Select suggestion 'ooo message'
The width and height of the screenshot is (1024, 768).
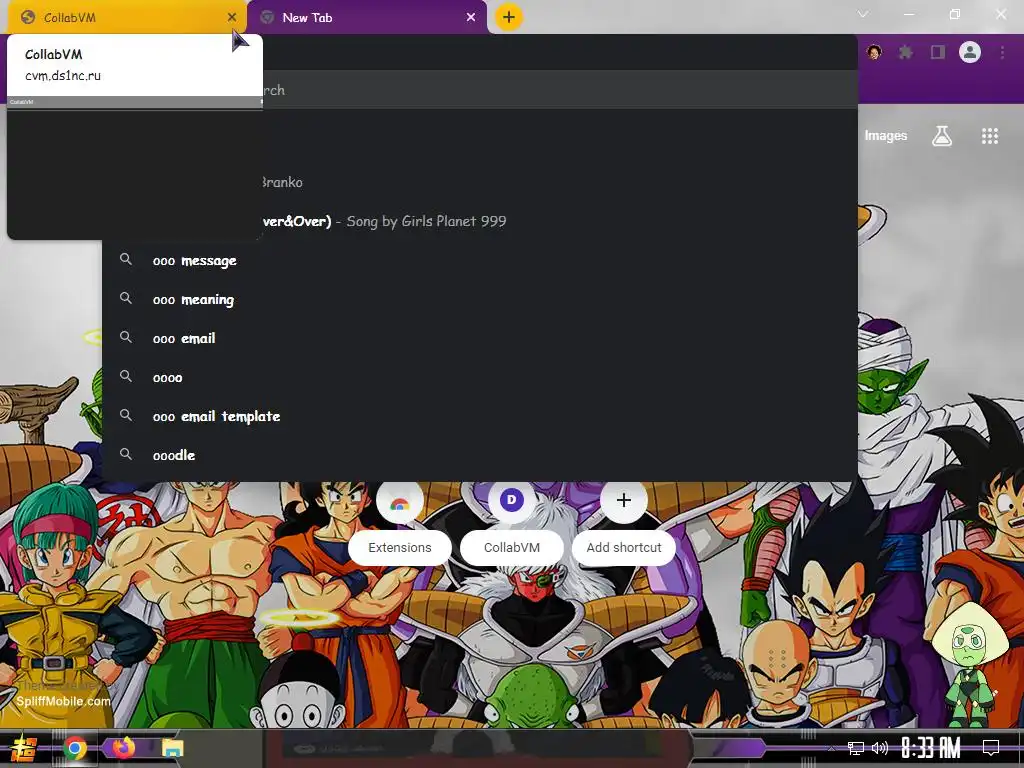[479, 261]
